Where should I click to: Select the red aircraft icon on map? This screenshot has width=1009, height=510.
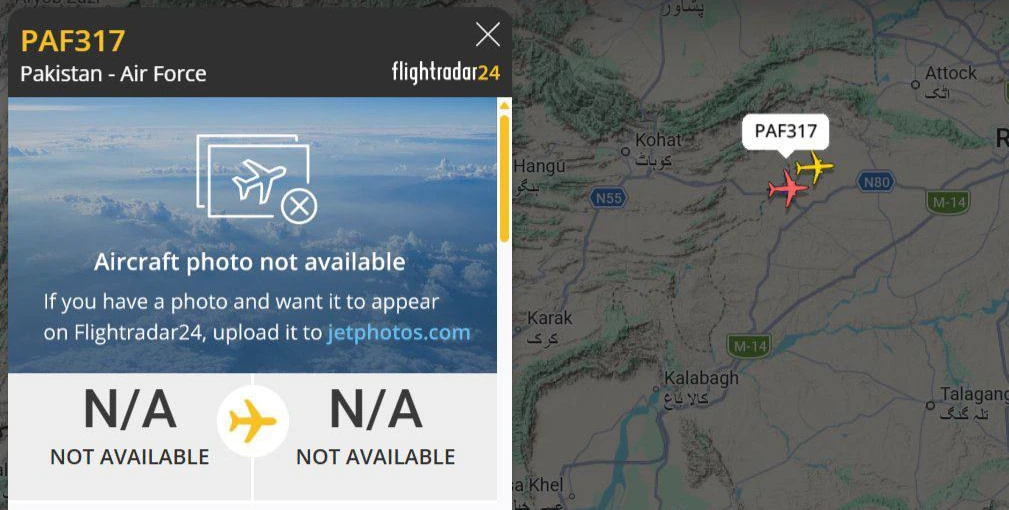(x=788, y=188)
